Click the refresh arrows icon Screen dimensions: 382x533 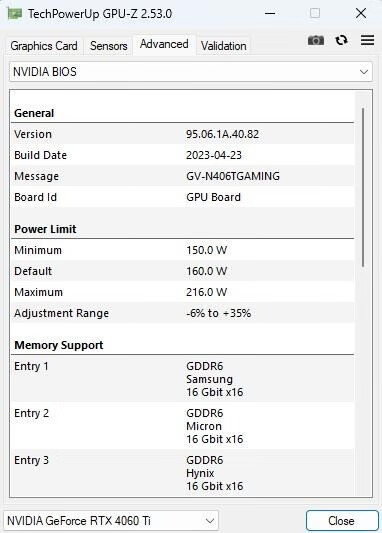(341, 40)
